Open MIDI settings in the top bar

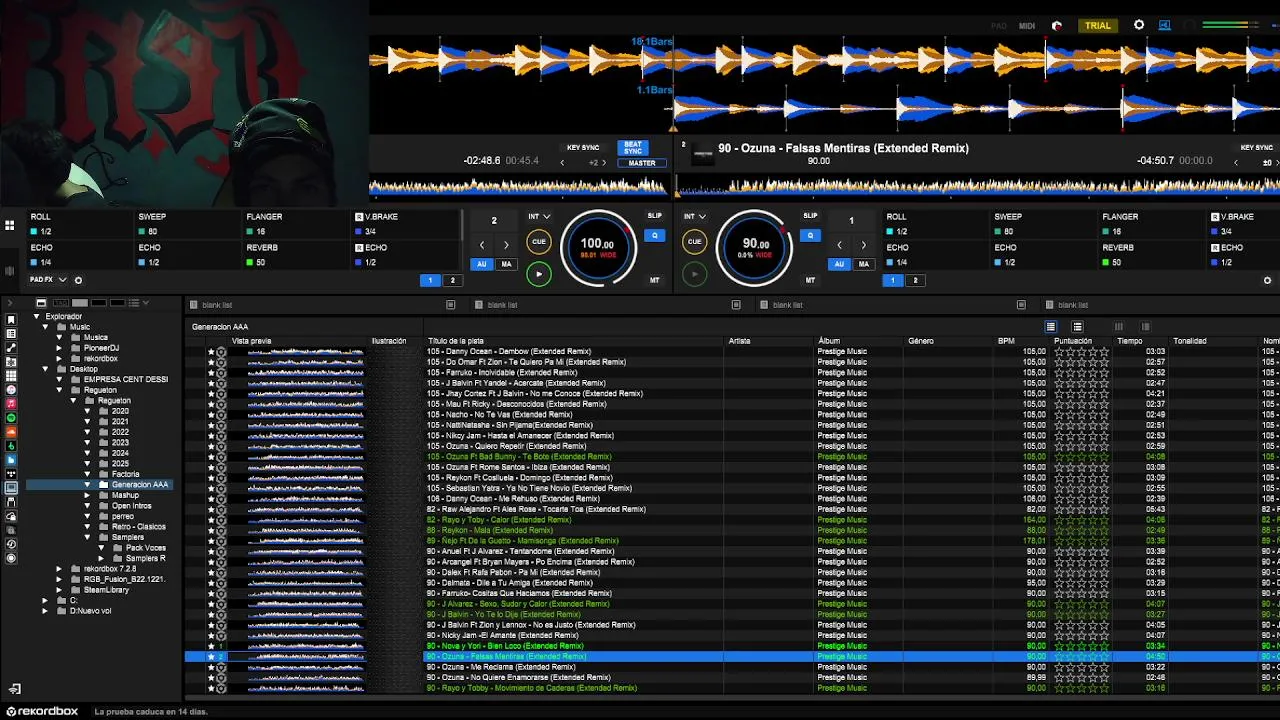1027,25
